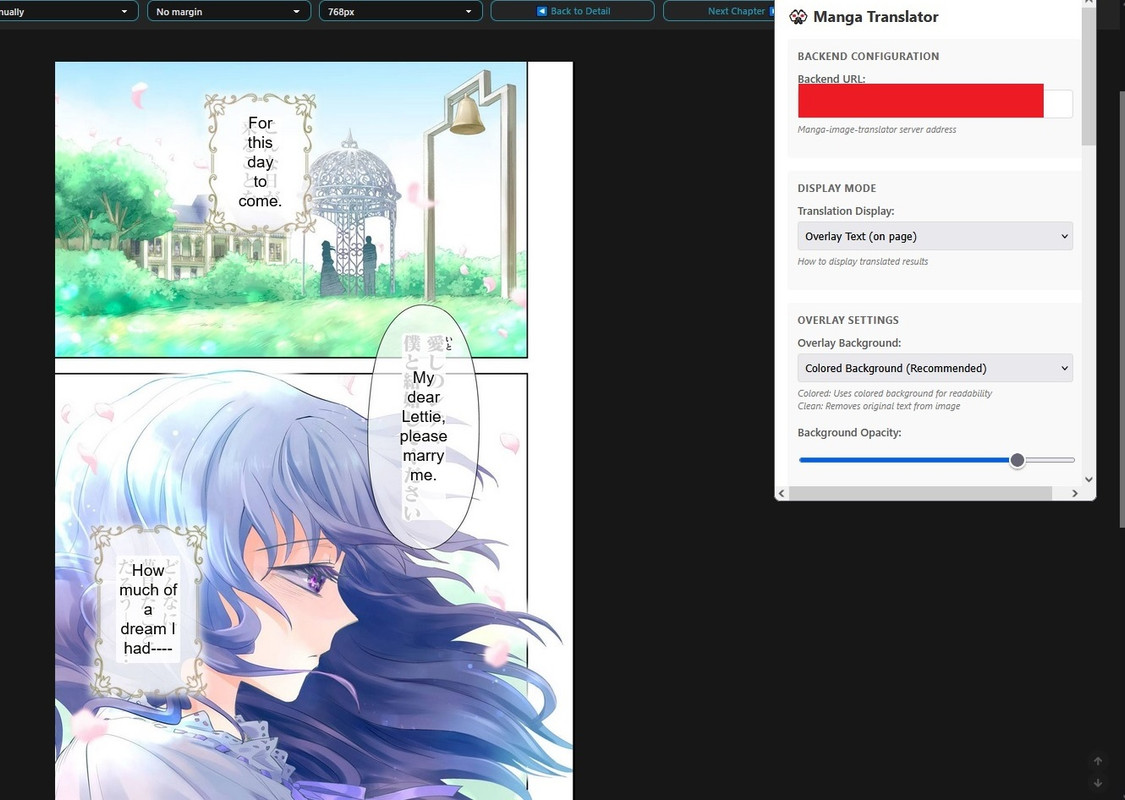Viewport: 1125px width, 800px height.
Task: Click the 'My dear Lettie, please marry me.' overlay
Action: pyautogui.click(x=423, y=426)
